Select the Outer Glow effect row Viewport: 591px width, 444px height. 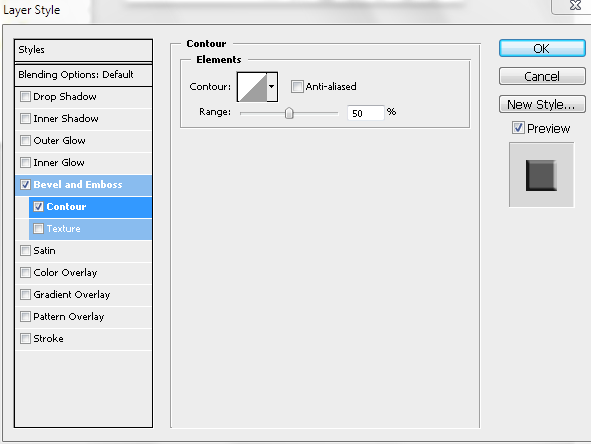click(83, 141)
